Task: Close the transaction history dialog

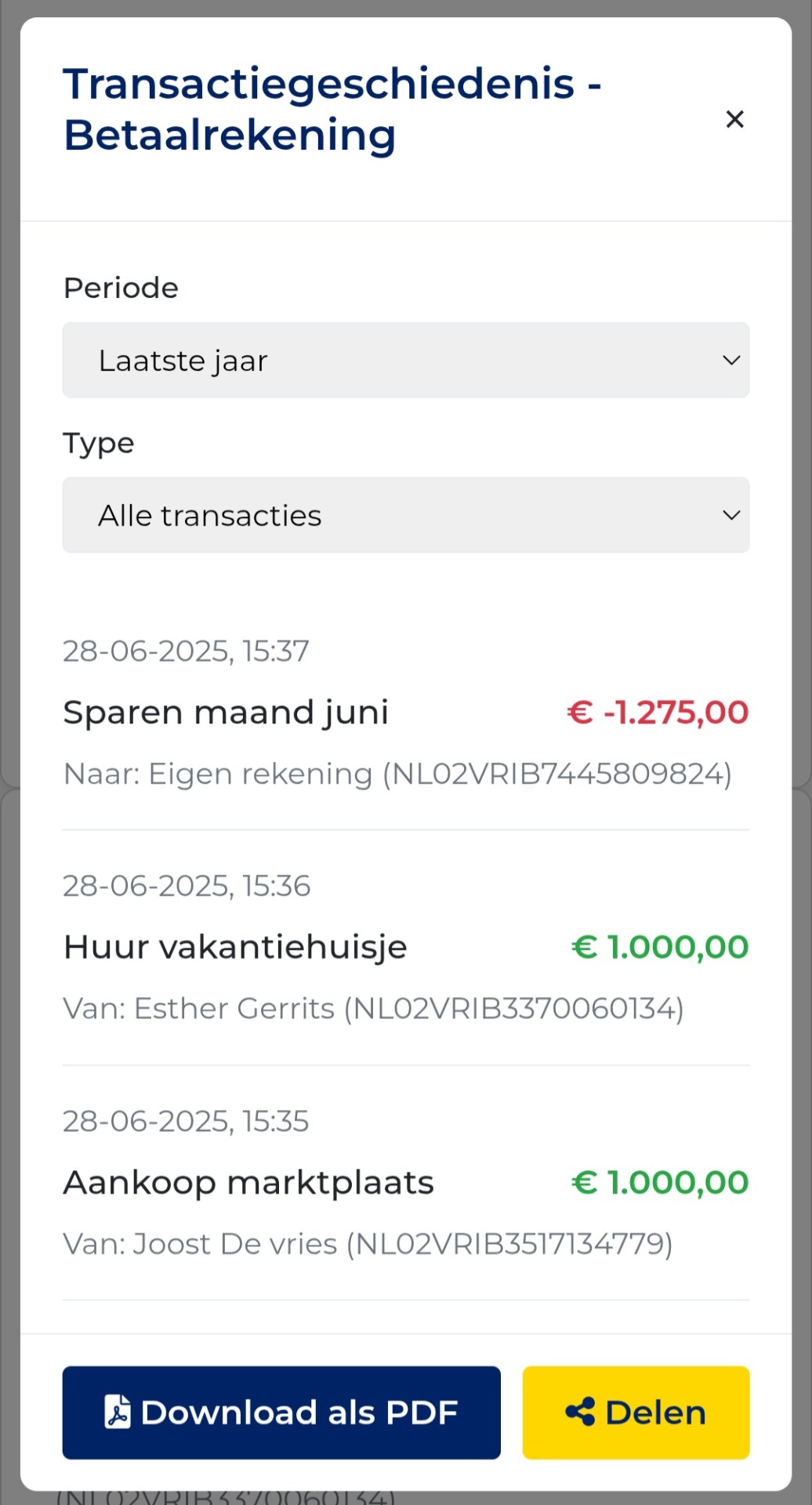Action: tap(734, 119)
